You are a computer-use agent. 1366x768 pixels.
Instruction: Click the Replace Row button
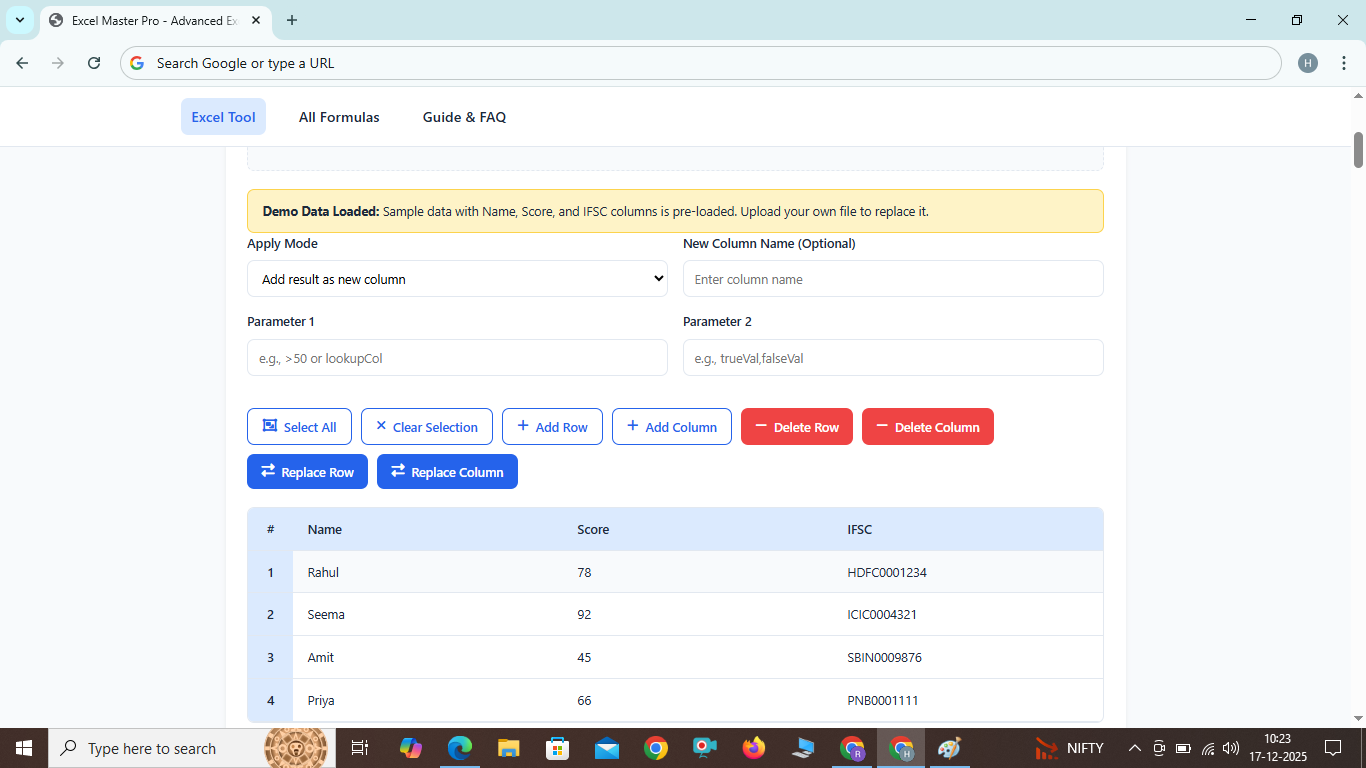tap(307, 471)
